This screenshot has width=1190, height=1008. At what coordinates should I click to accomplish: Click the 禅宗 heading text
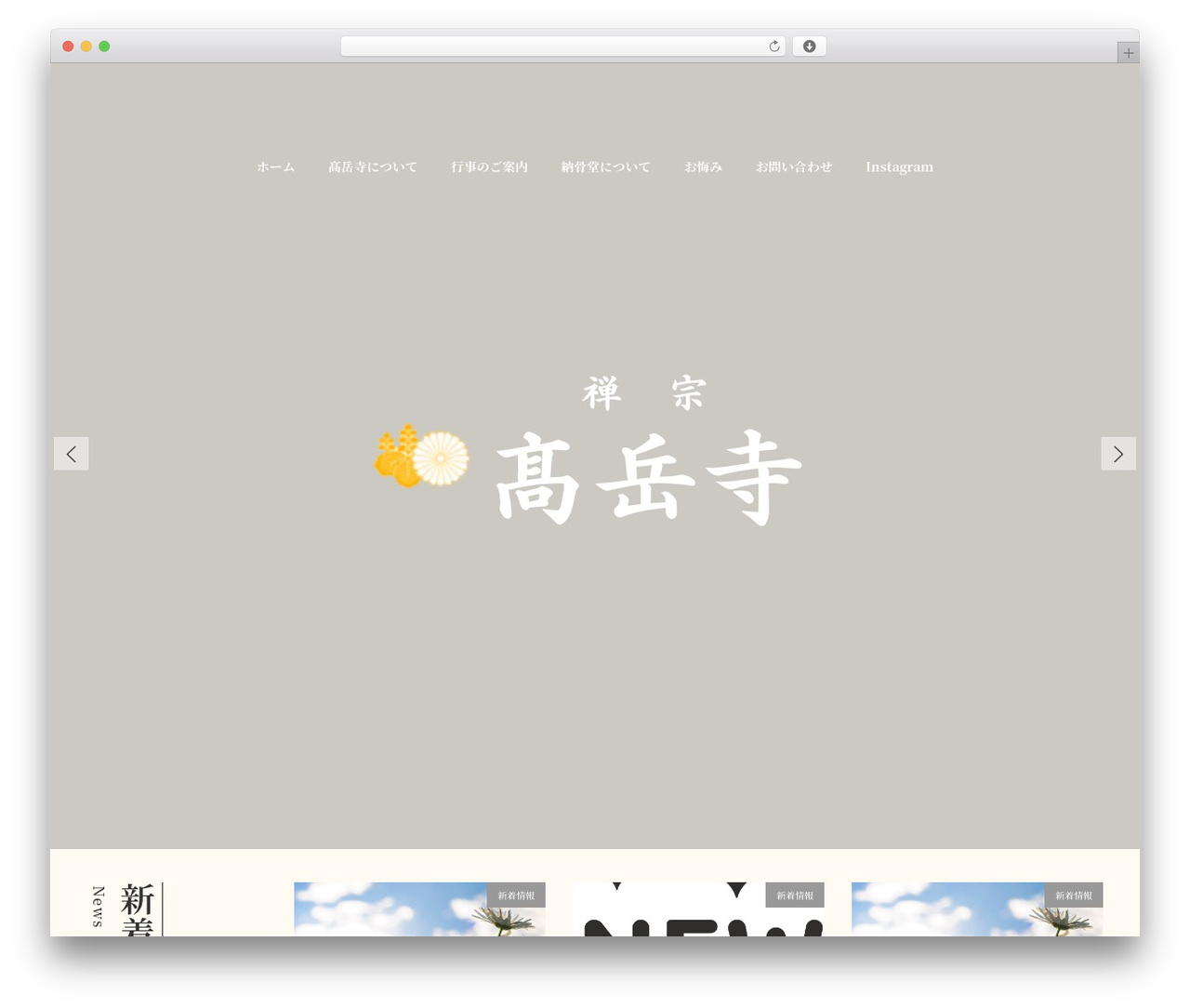644,393
